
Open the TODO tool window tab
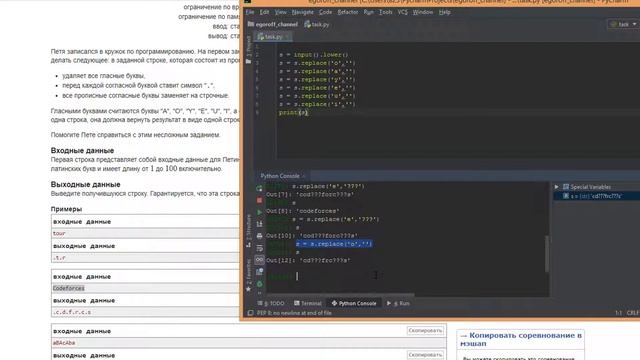271,303
